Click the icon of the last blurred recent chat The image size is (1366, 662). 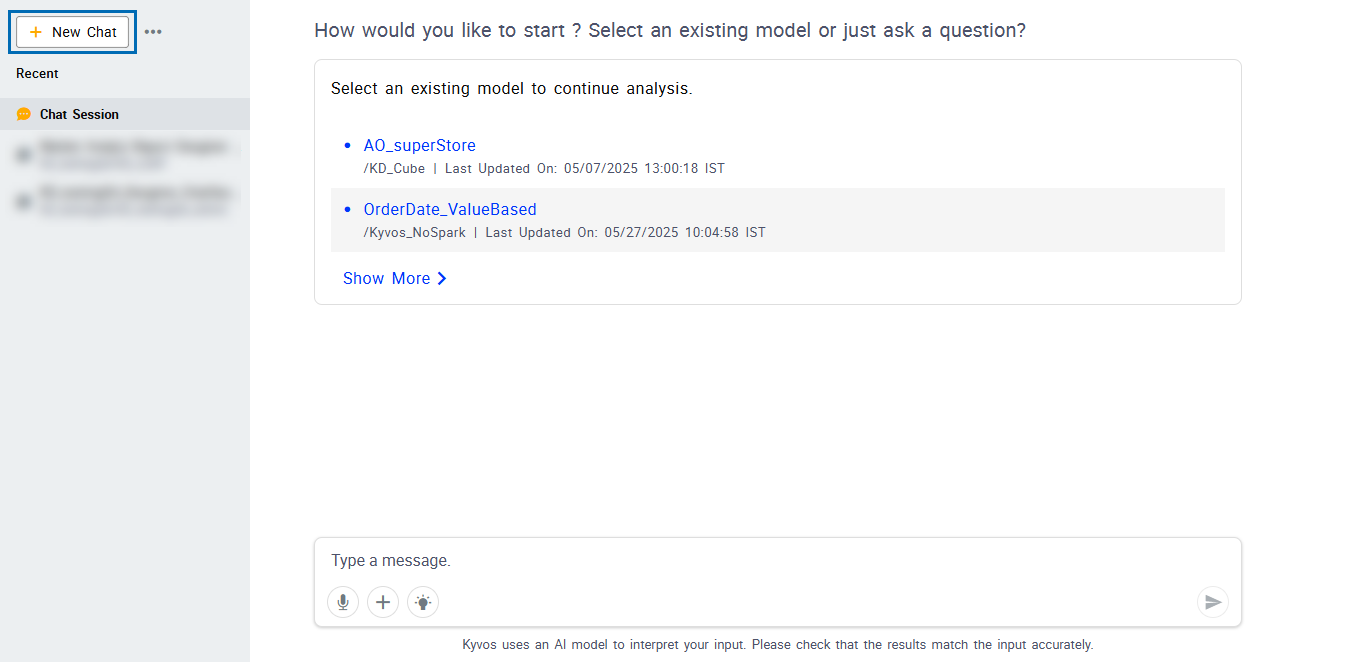23,201
